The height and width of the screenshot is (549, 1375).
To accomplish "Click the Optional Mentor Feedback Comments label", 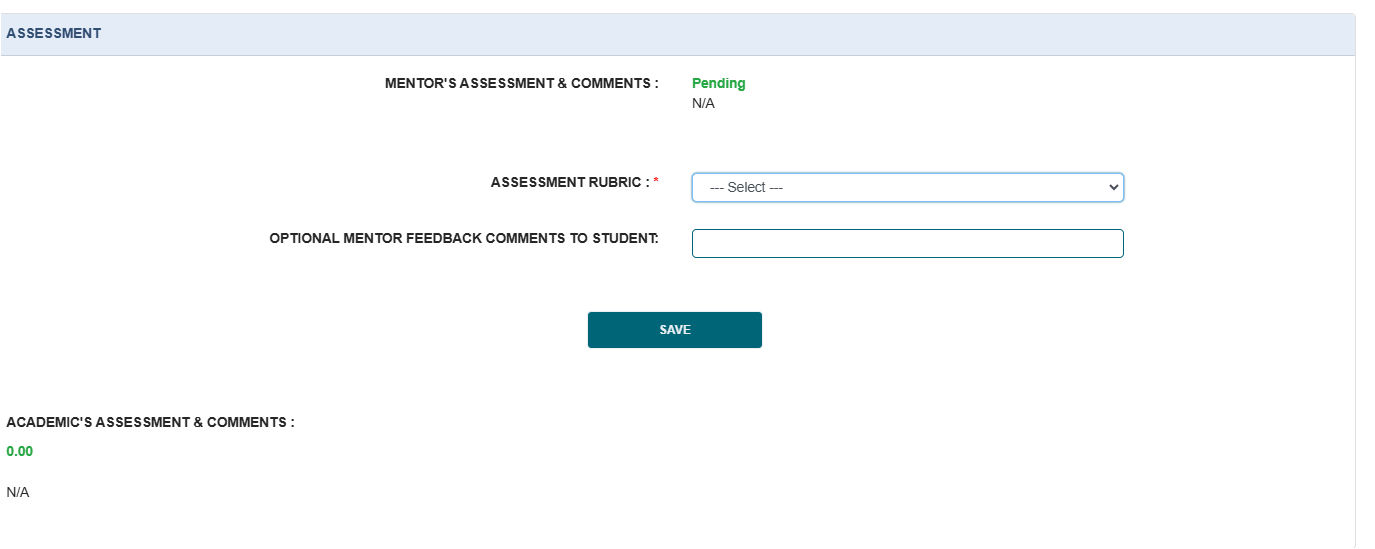I will click(x=464, y=238).
